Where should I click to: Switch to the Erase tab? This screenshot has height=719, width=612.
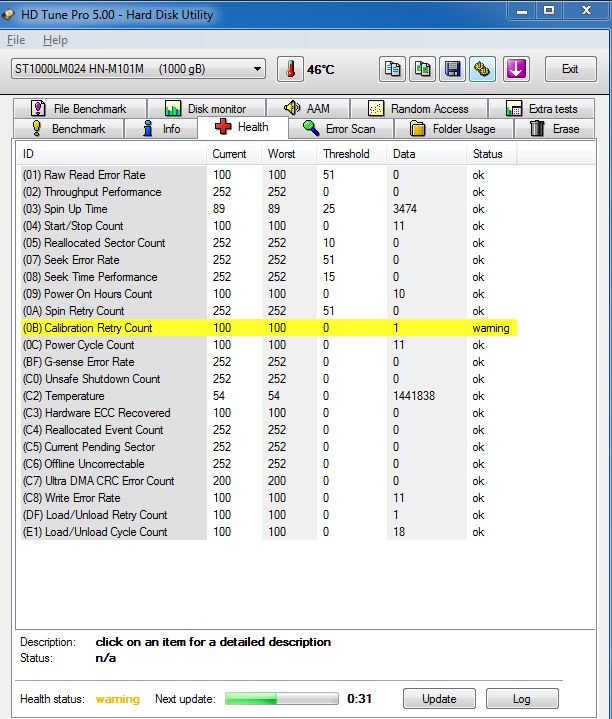point(555,129)
